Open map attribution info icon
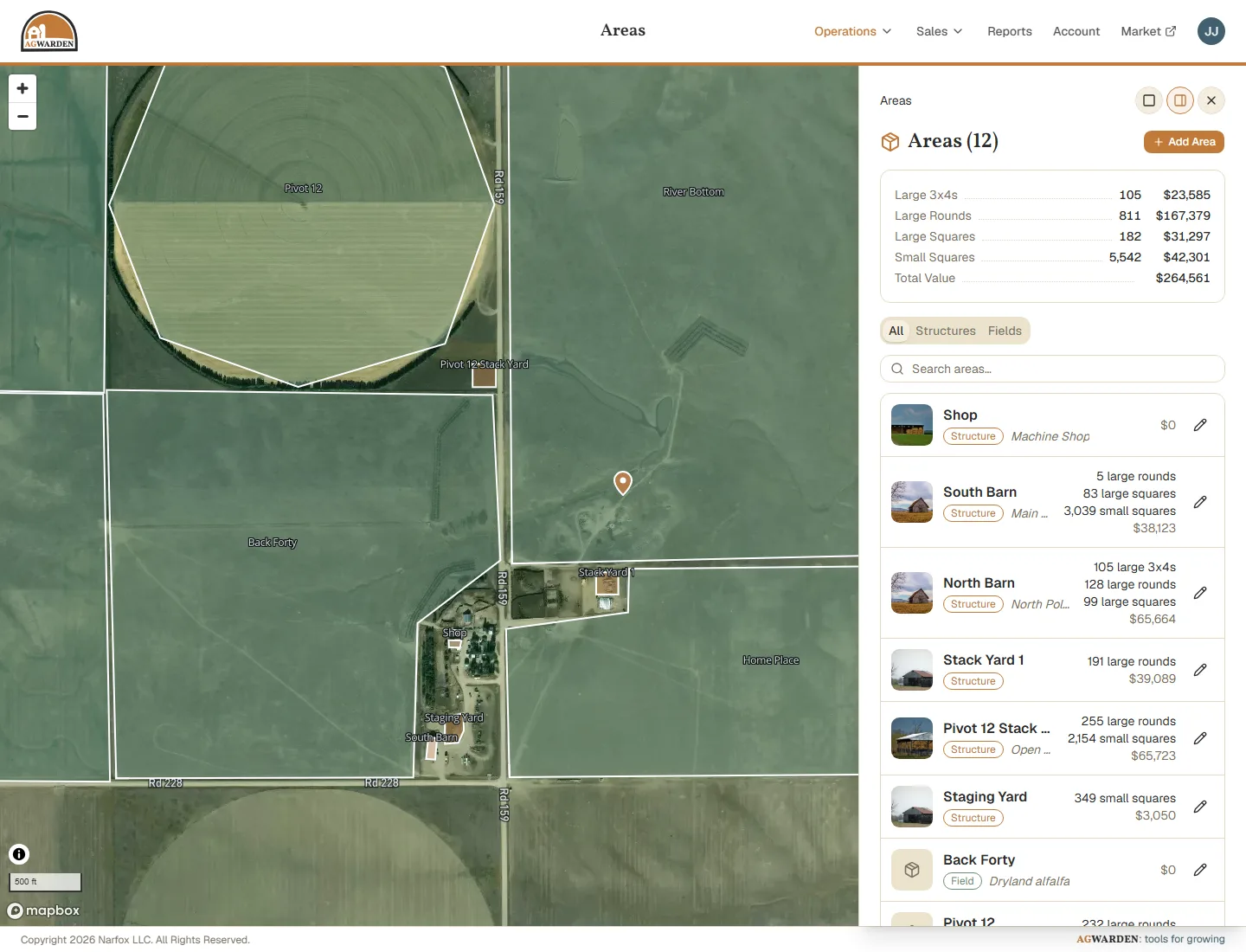The width and height of the screenshot is (1246, 952). [x=19, y=854]
